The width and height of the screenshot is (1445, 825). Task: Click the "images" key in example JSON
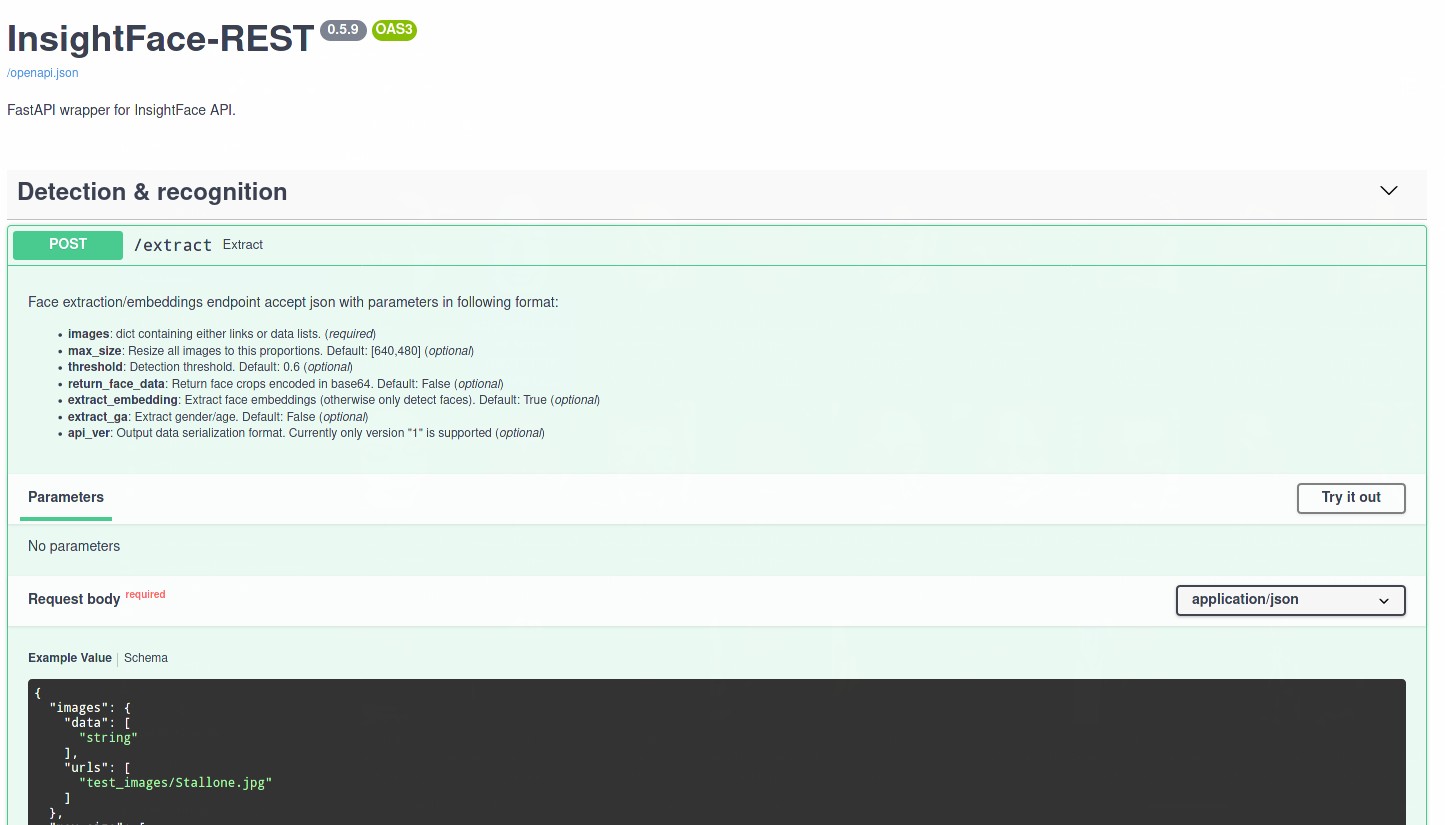[79, 707]
